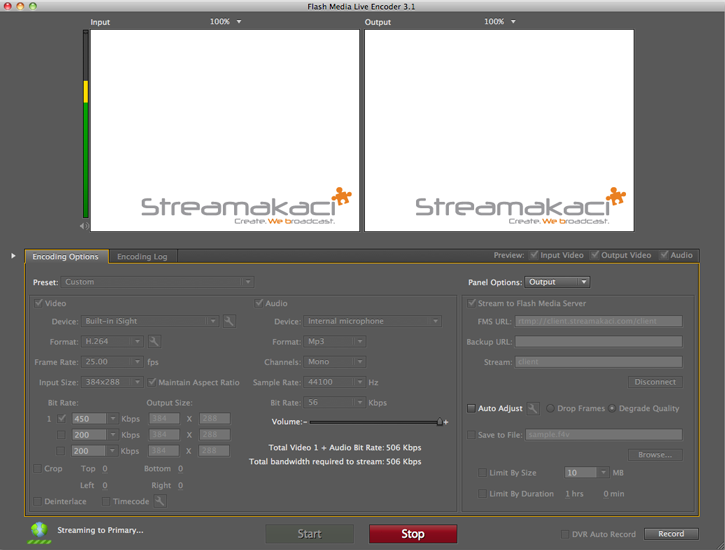Image resolution: width=725 pixels, height=550 pixels.
Task: Click the speaker mute icon below audio meter
Action: coord(84,226)
